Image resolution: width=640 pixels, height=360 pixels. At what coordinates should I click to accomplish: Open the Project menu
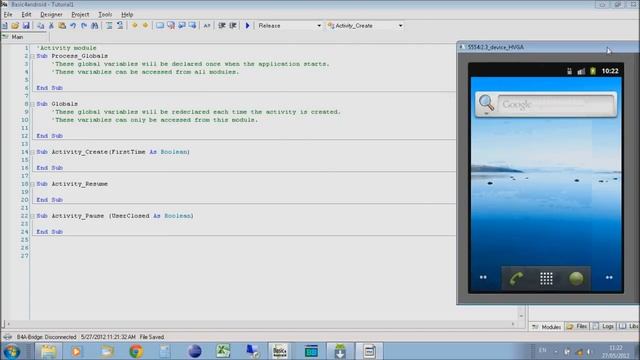[80, 14]
